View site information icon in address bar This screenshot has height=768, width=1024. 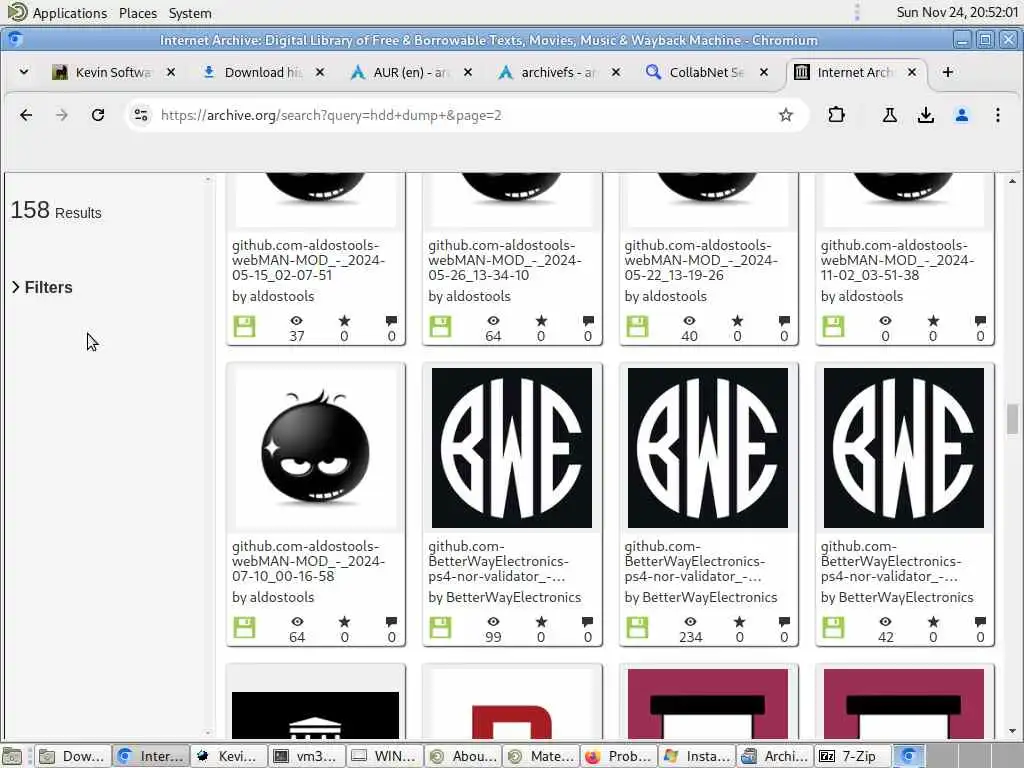tap(141, 116)
